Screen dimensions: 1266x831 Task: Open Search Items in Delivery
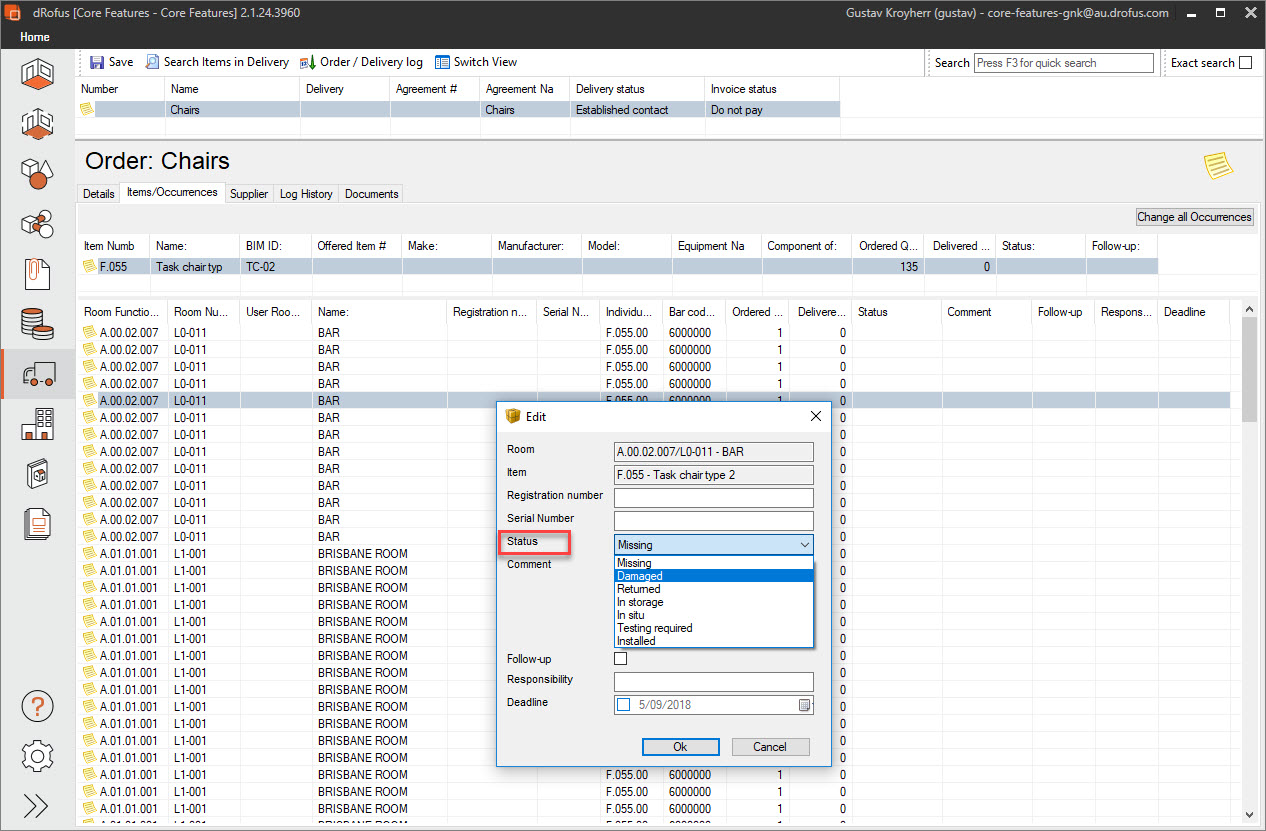(217, 62)
